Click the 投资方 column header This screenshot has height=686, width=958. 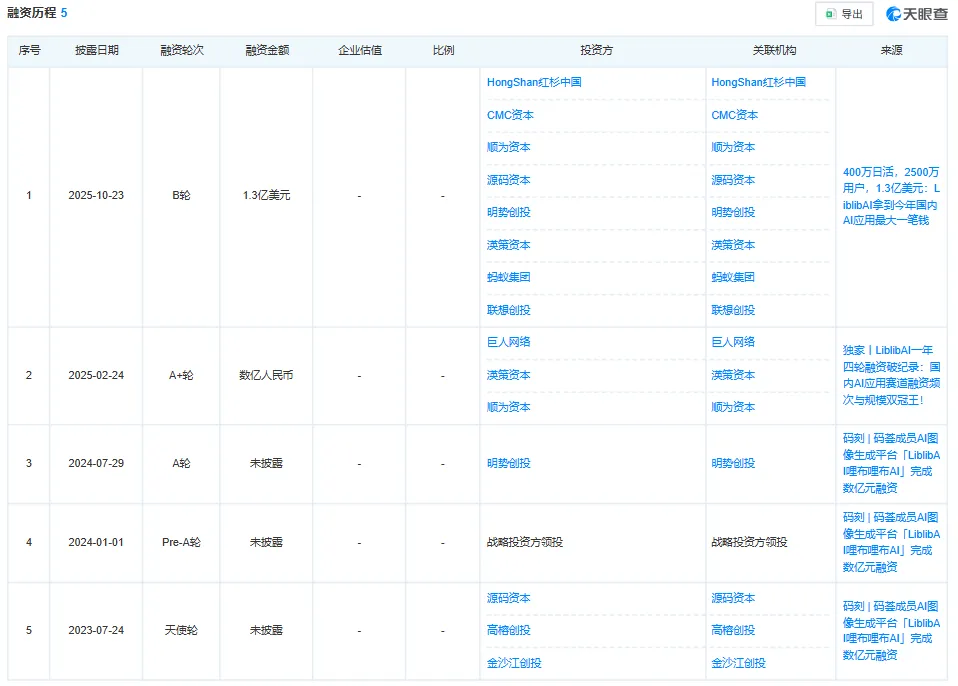point(596,51)
